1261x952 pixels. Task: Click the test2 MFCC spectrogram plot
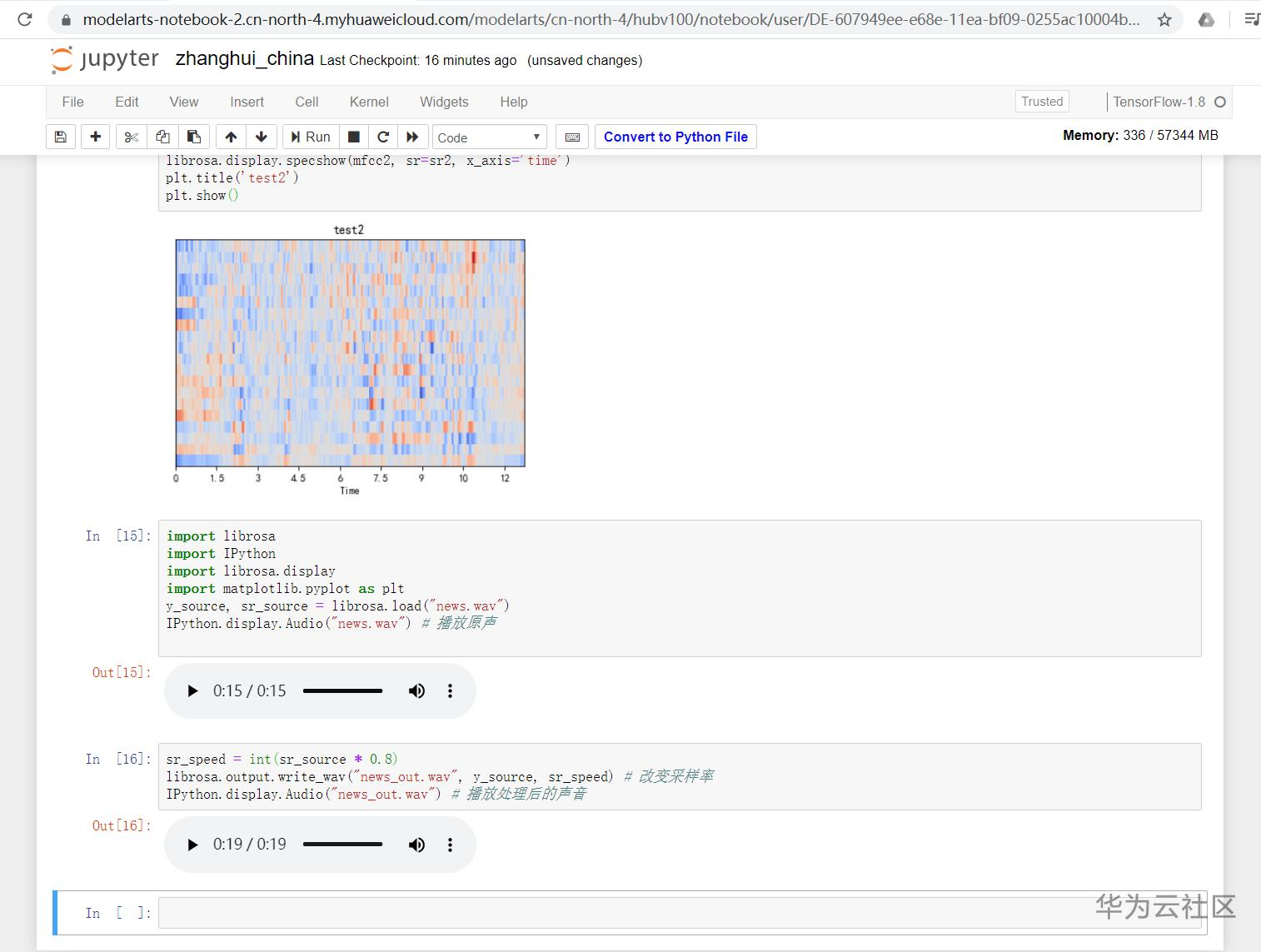pyautogui.click(x=350, y=353)
